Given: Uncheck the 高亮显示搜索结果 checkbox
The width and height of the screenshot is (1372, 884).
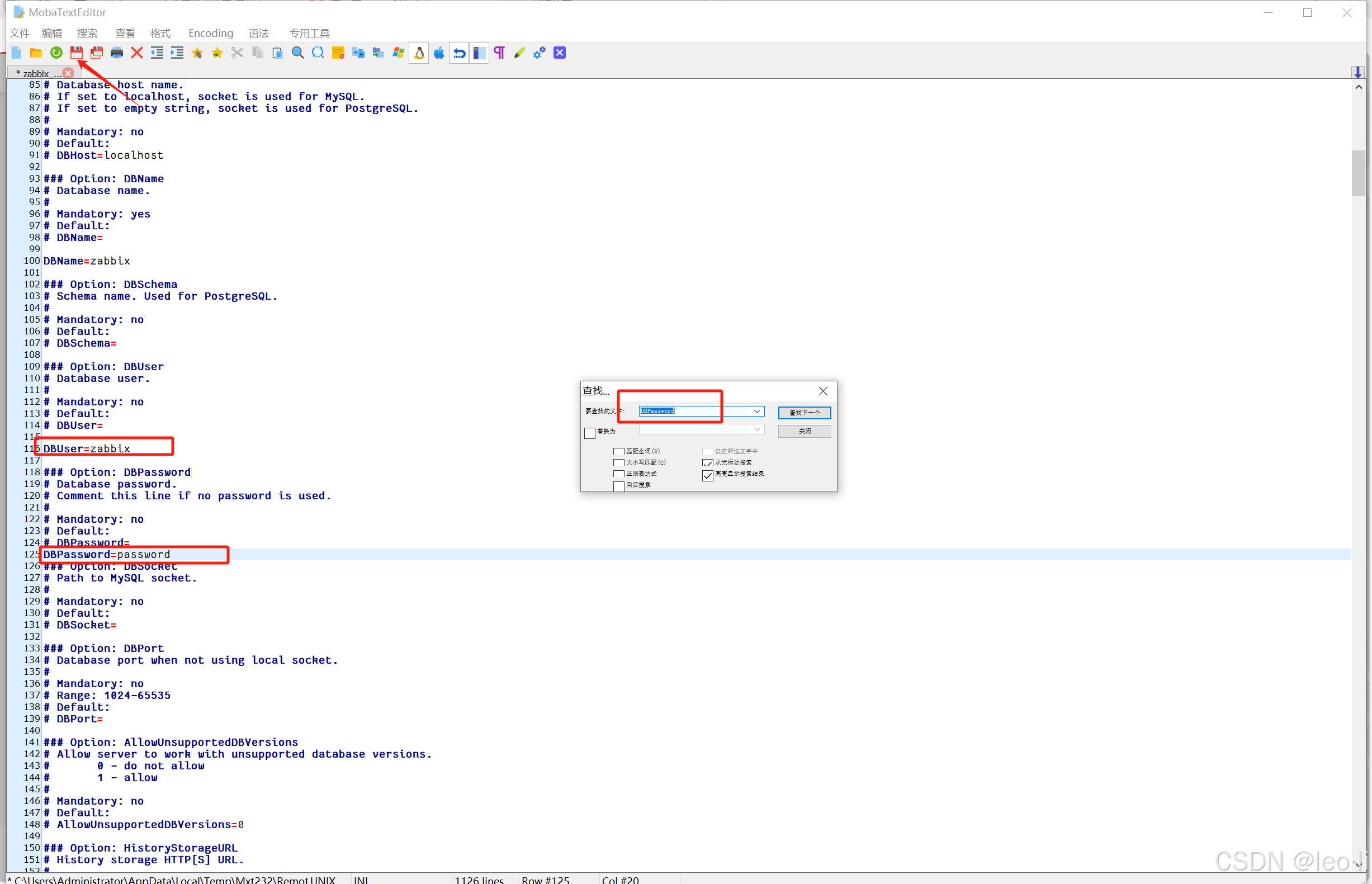Looking at the screenshot, I should pos(707,475).
